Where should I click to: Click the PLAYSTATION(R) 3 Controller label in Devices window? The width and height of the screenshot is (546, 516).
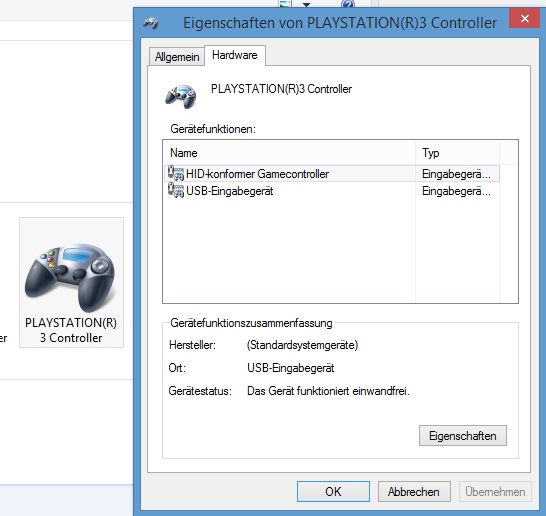[x=71, y=330]
